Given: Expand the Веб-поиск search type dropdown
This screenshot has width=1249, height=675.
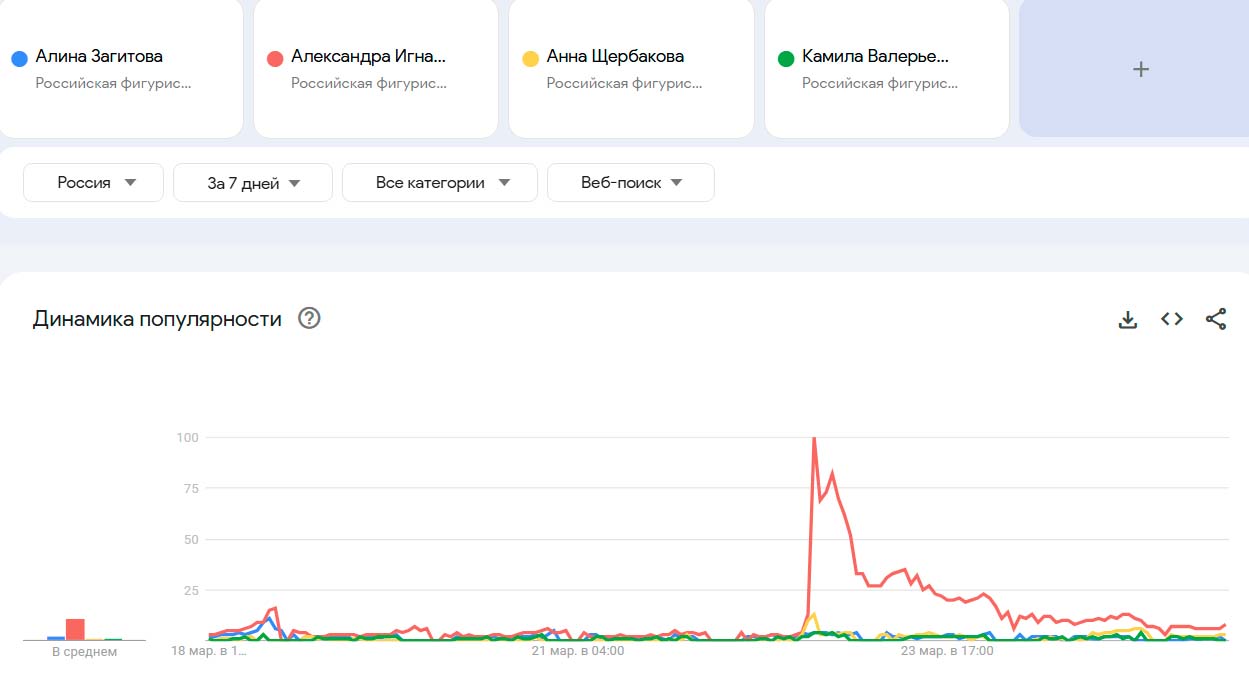Looking at the screenshot, I should click(631, 183).
